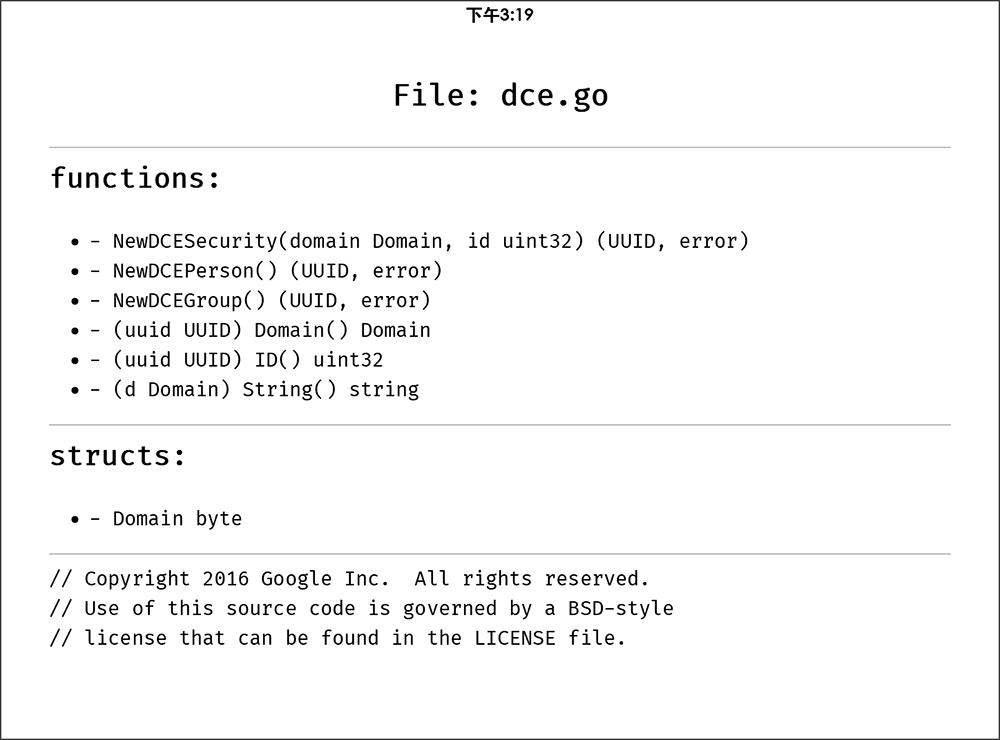Image resolution: width=1000 pixels, height=740 pixels.
Task: Select the "found in the LICENSE file" comment line
Action: [x=338, y=638]
